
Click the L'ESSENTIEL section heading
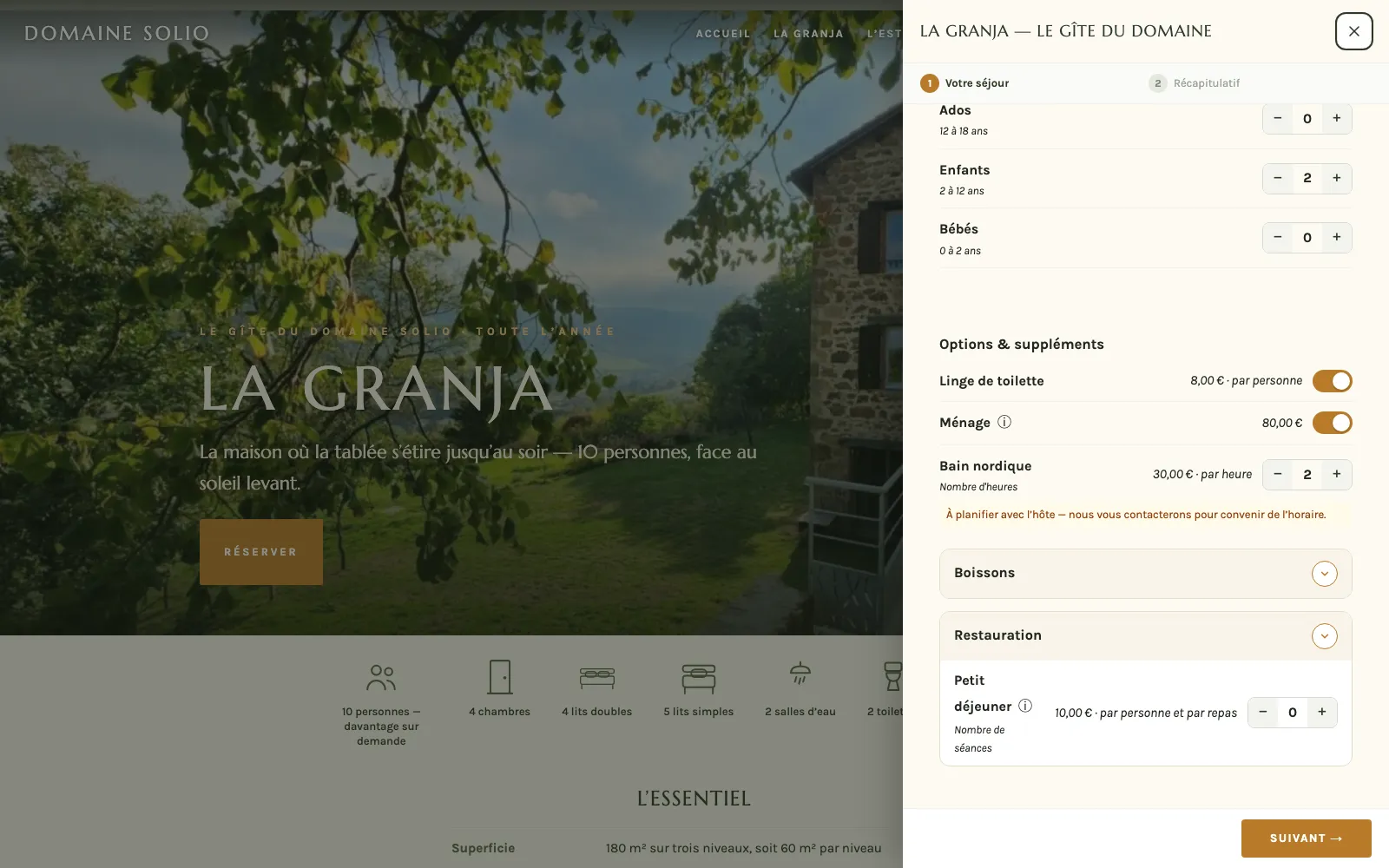point(694,799)
